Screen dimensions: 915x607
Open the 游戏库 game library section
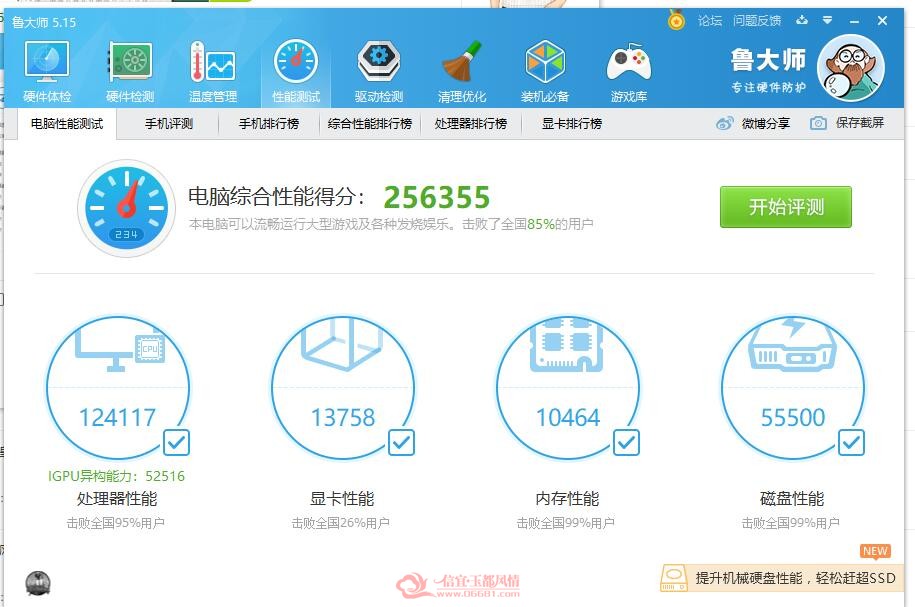(x=628, y=71)
